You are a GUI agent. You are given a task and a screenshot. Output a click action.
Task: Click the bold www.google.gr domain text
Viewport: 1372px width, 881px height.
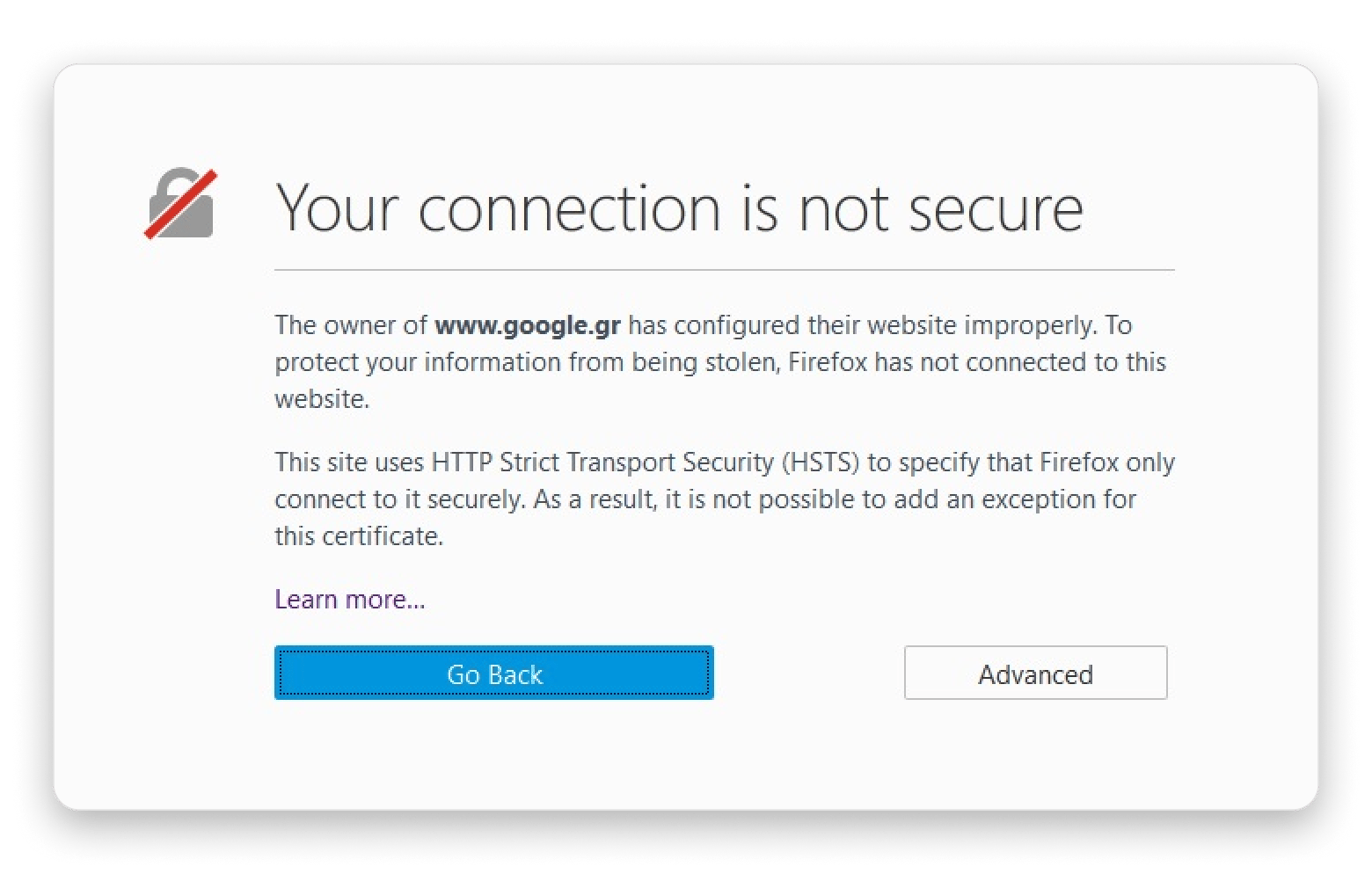coord(528,325)
